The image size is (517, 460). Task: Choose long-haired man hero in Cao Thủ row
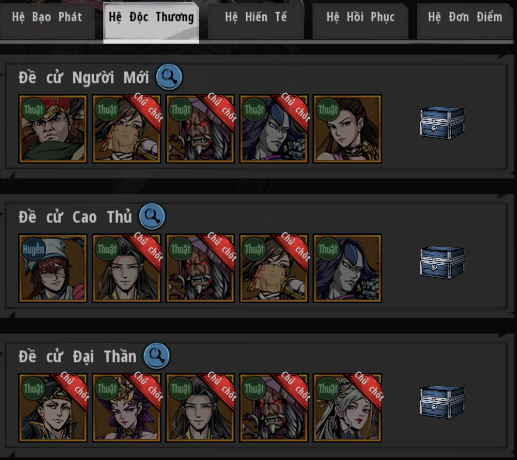pyautogui.click(x=126, y=268)
